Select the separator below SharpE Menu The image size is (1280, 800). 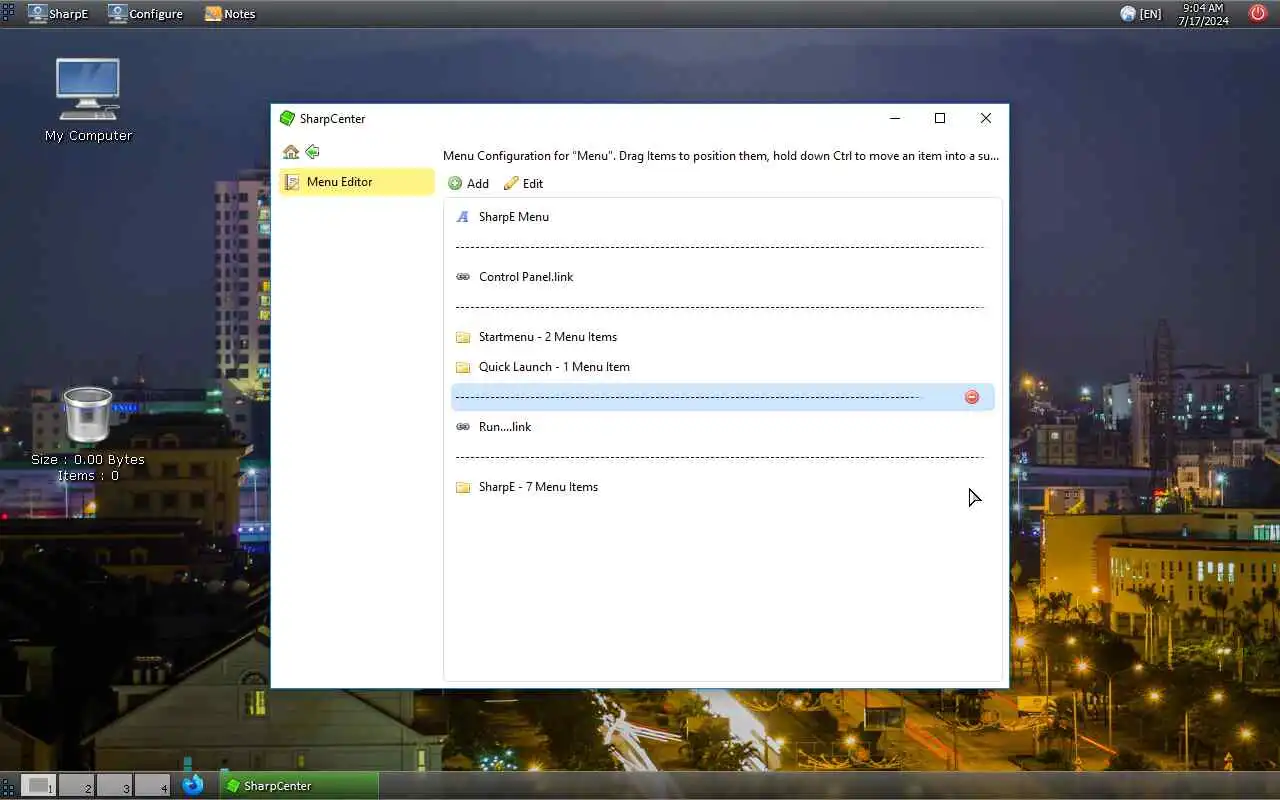coord(722,247)
